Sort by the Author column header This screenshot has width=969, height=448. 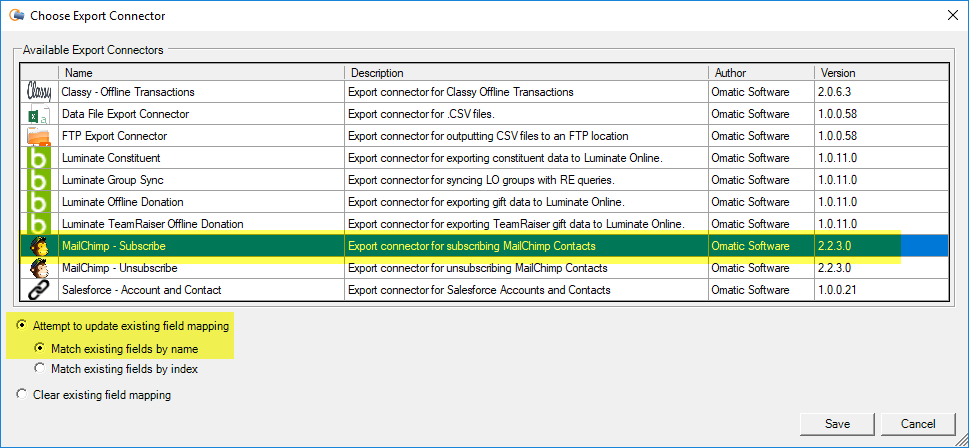tap(761, 72)
